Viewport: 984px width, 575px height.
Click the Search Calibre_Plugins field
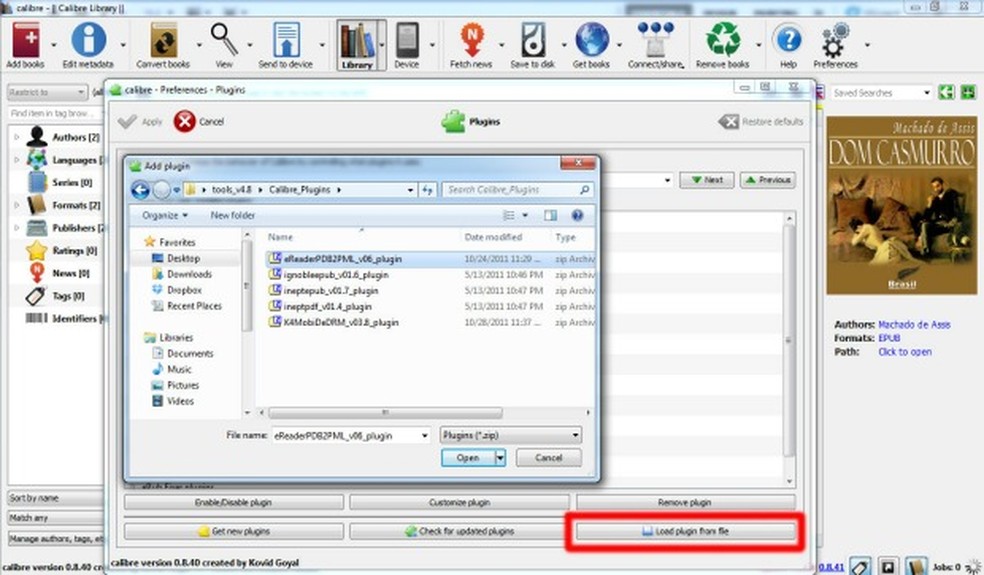(x=518, y=190)
